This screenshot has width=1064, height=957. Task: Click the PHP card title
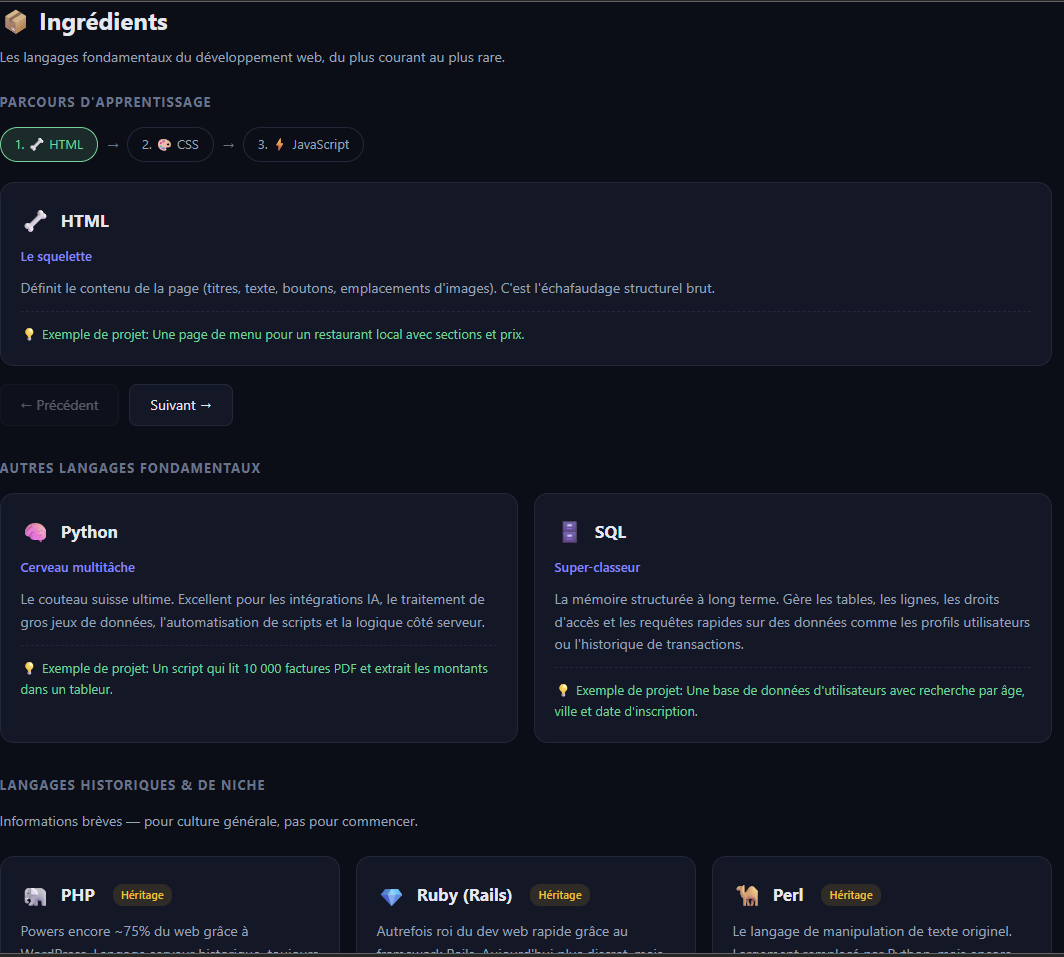coord(78,895)
